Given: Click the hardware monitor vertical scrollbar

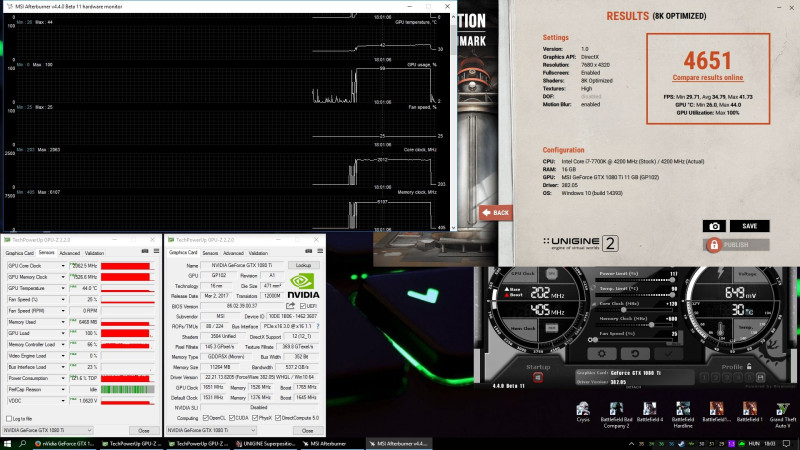Looking at the screenshot, I should pyautogui.click(x=453, y=122).
